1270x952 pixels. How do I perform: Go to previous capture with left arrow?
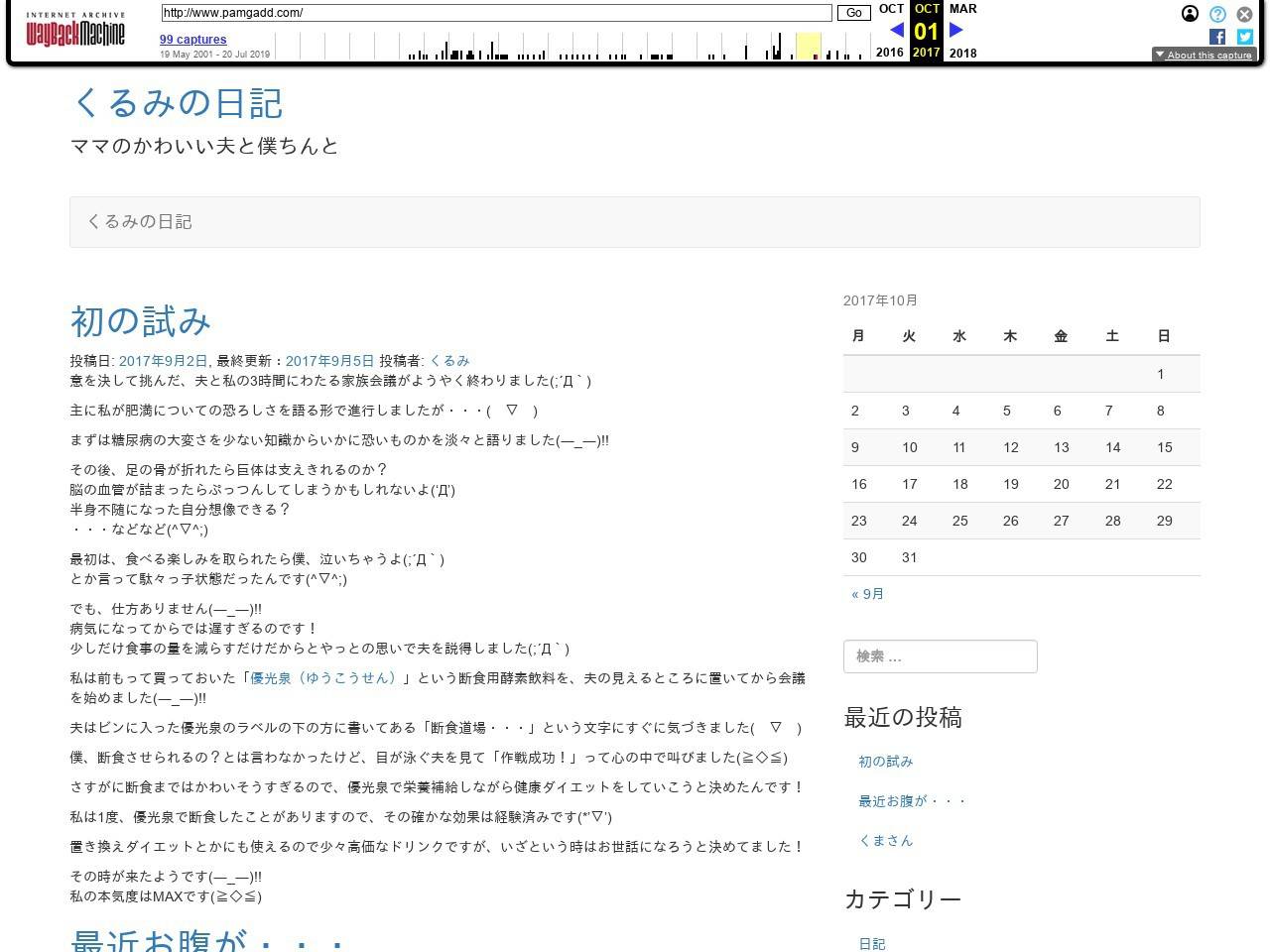coord(896,30)
